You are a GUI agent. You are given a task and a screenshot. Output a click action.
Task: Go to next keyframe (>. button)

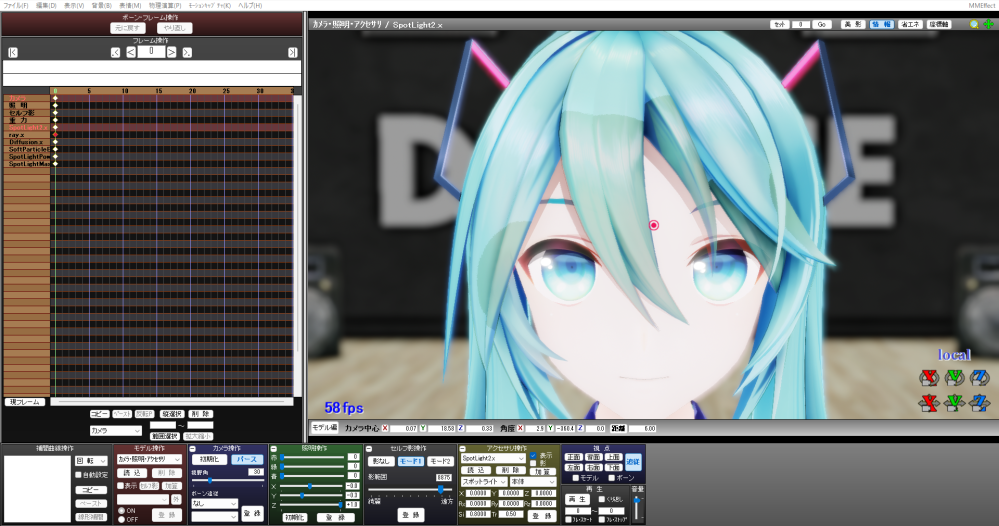point(187,53)
